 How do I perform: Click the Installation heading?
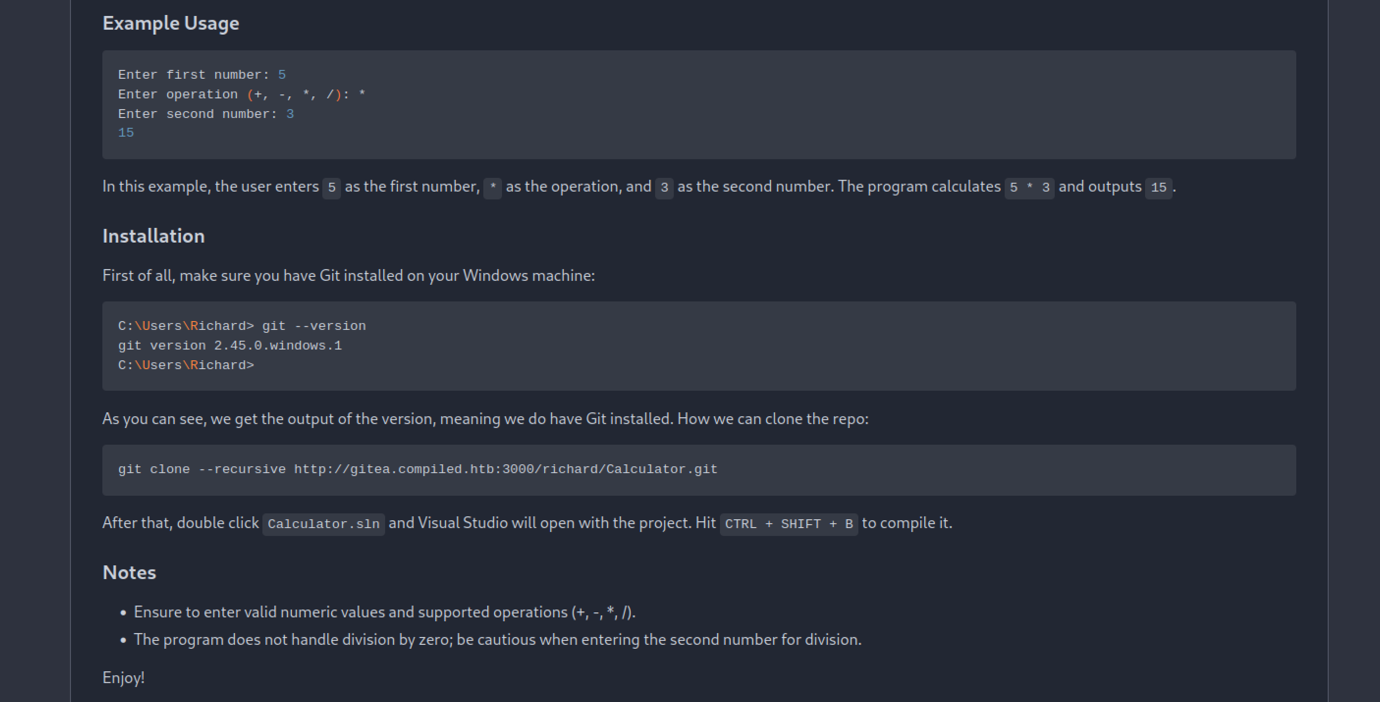click(x=153, y=236)
